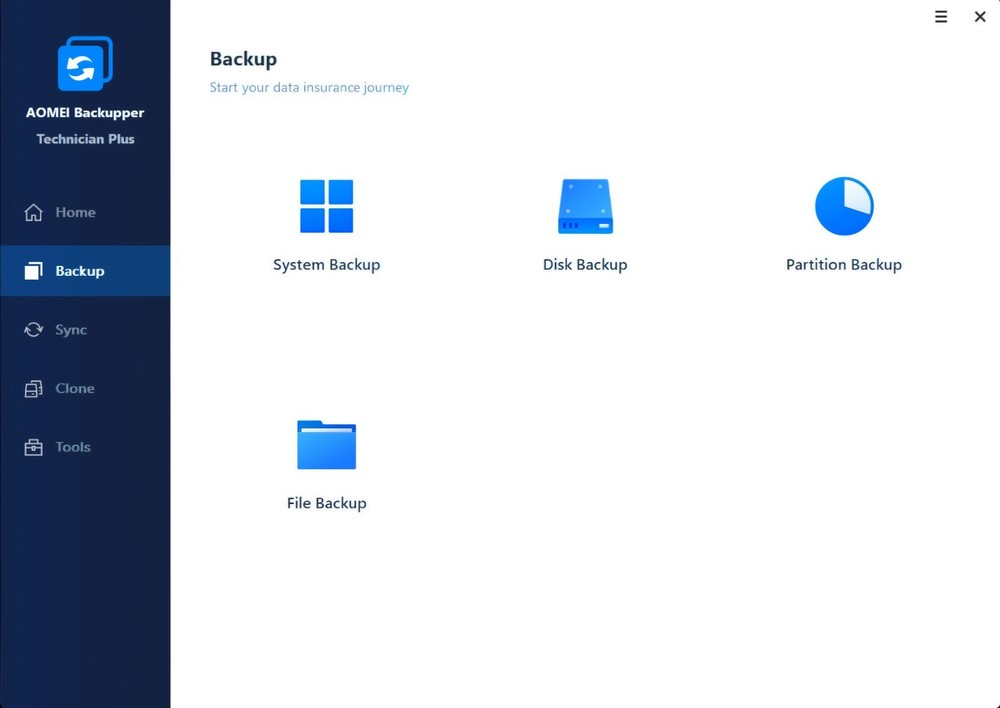
Task: Open the Tools section
Action: (73, 446)
